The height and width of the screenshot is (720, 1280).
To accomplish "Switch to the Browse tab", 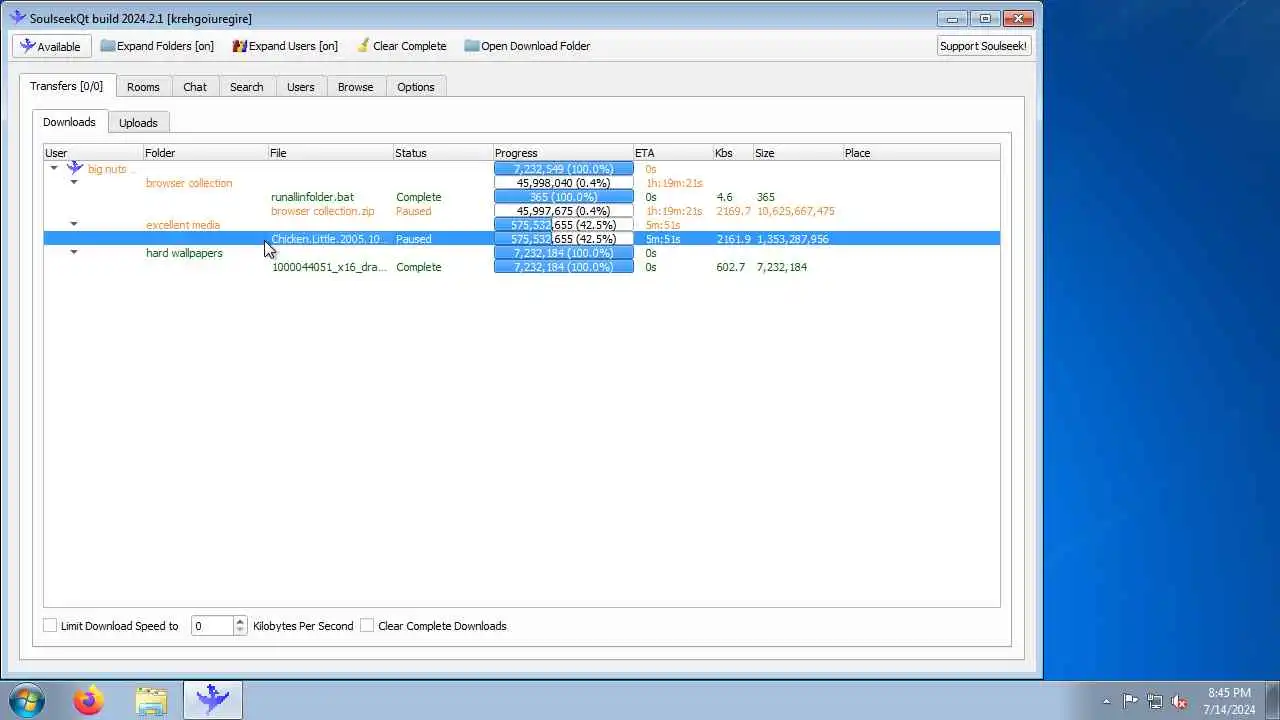I will click(355, 87).
